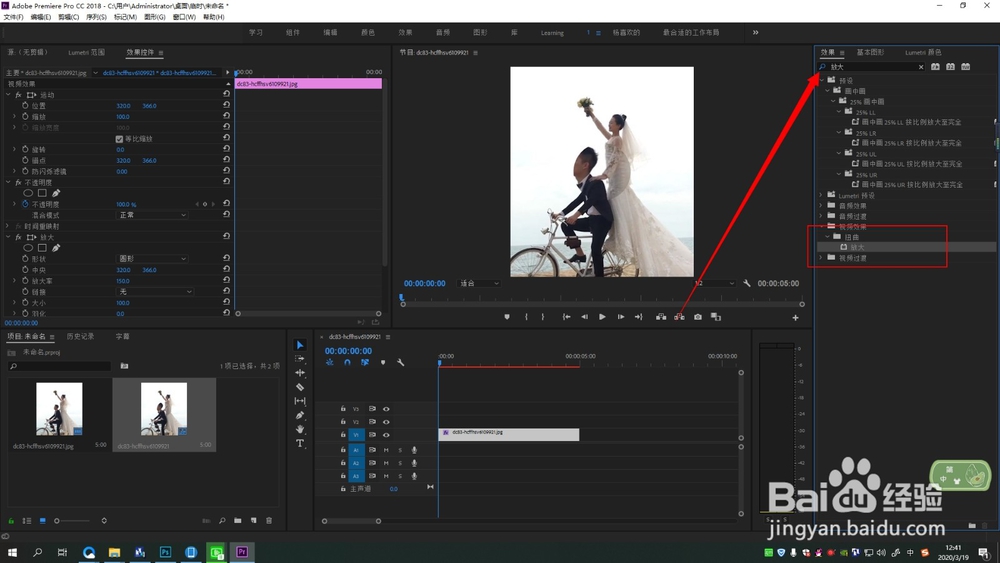Select the Type tool
Image resolution: width=1000 pixels, height=563 pixels.
coord(300,443)
